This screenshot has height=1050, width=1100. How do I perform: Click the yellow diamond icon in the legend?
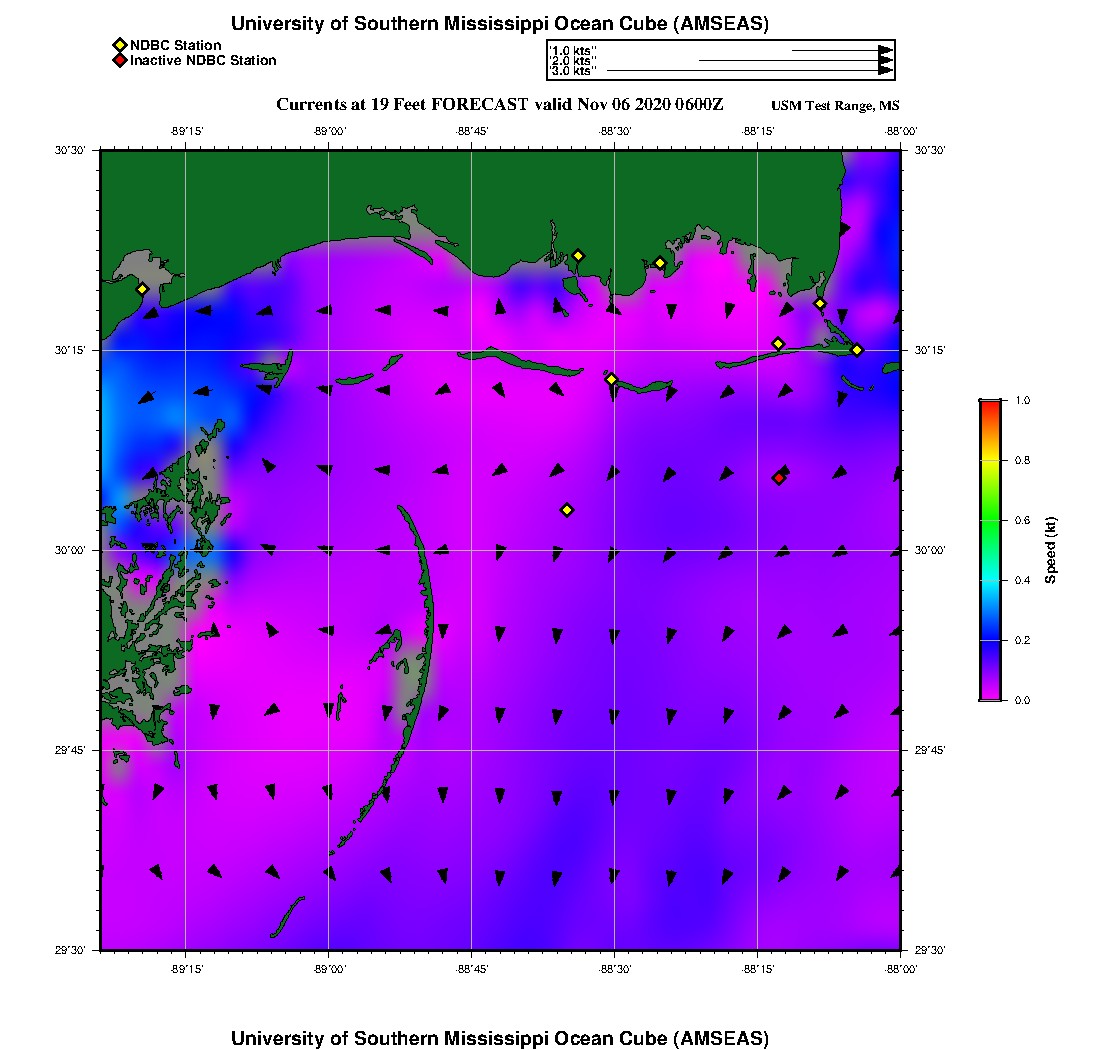119,45
